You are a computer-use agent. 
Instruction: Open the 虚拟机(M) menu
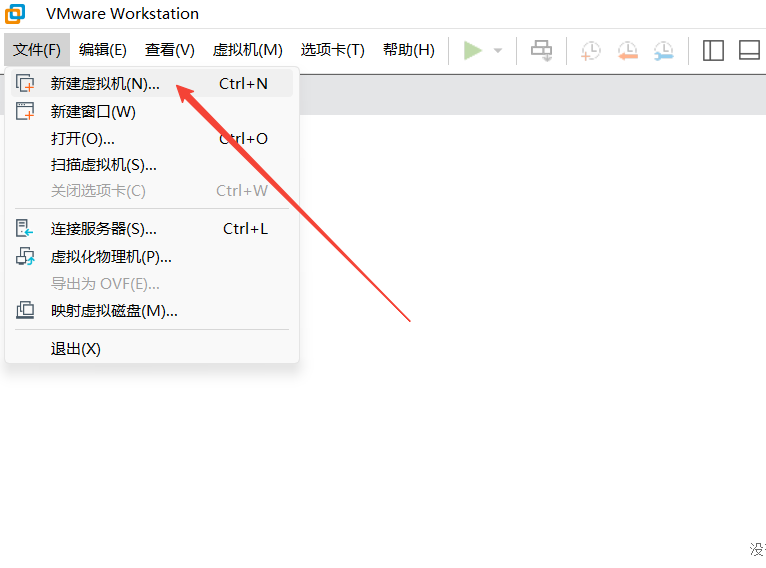coord(248,50)
